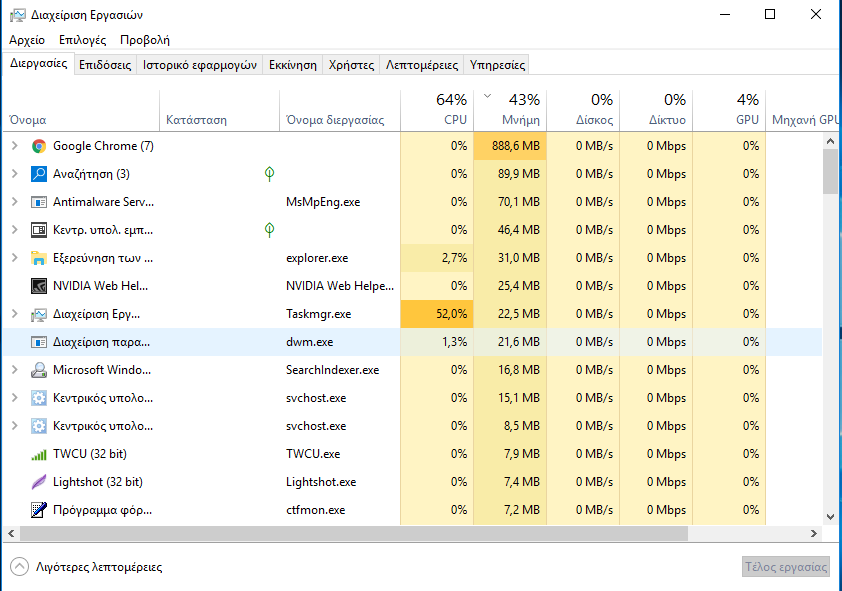Expand the Antimalware Service entry
The image size is (842, 591).
pos(15,201)
